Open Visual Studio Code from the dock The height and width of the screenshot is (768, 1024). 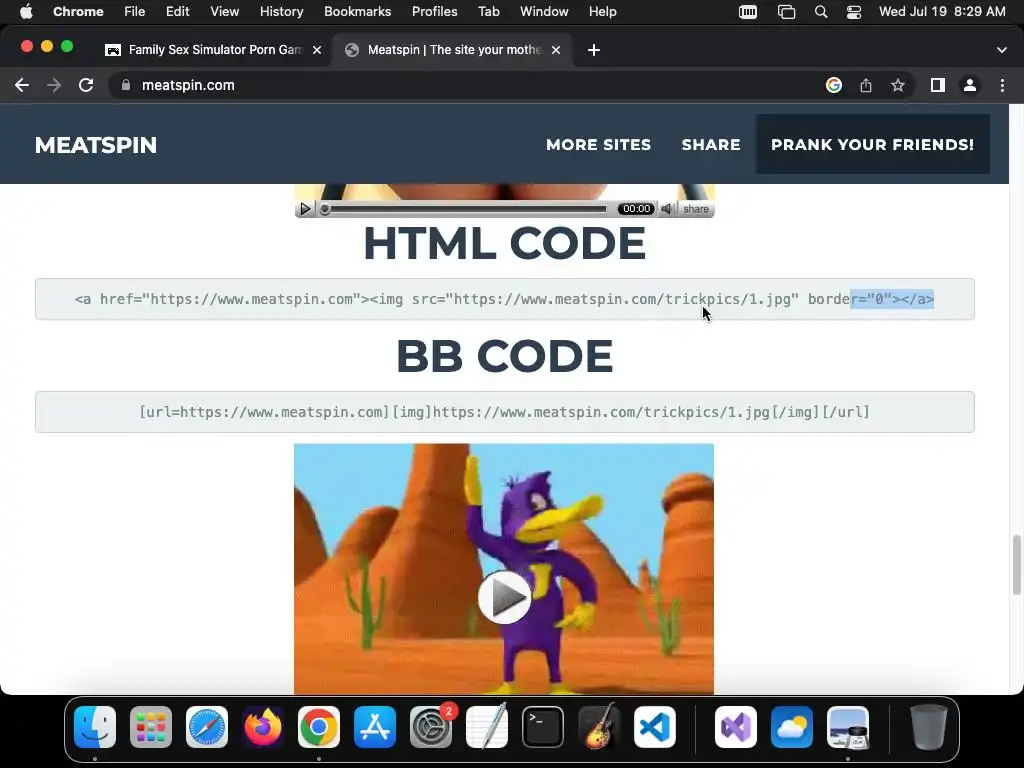point(655,727)
